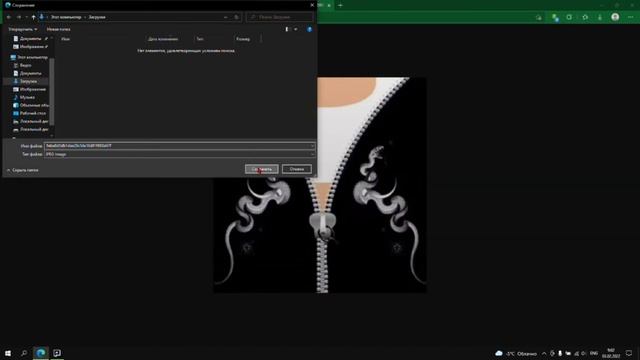Screen dimensions: 640x360
Task: Open the taskbar clock and date
Action: click(x=611, y=353)
